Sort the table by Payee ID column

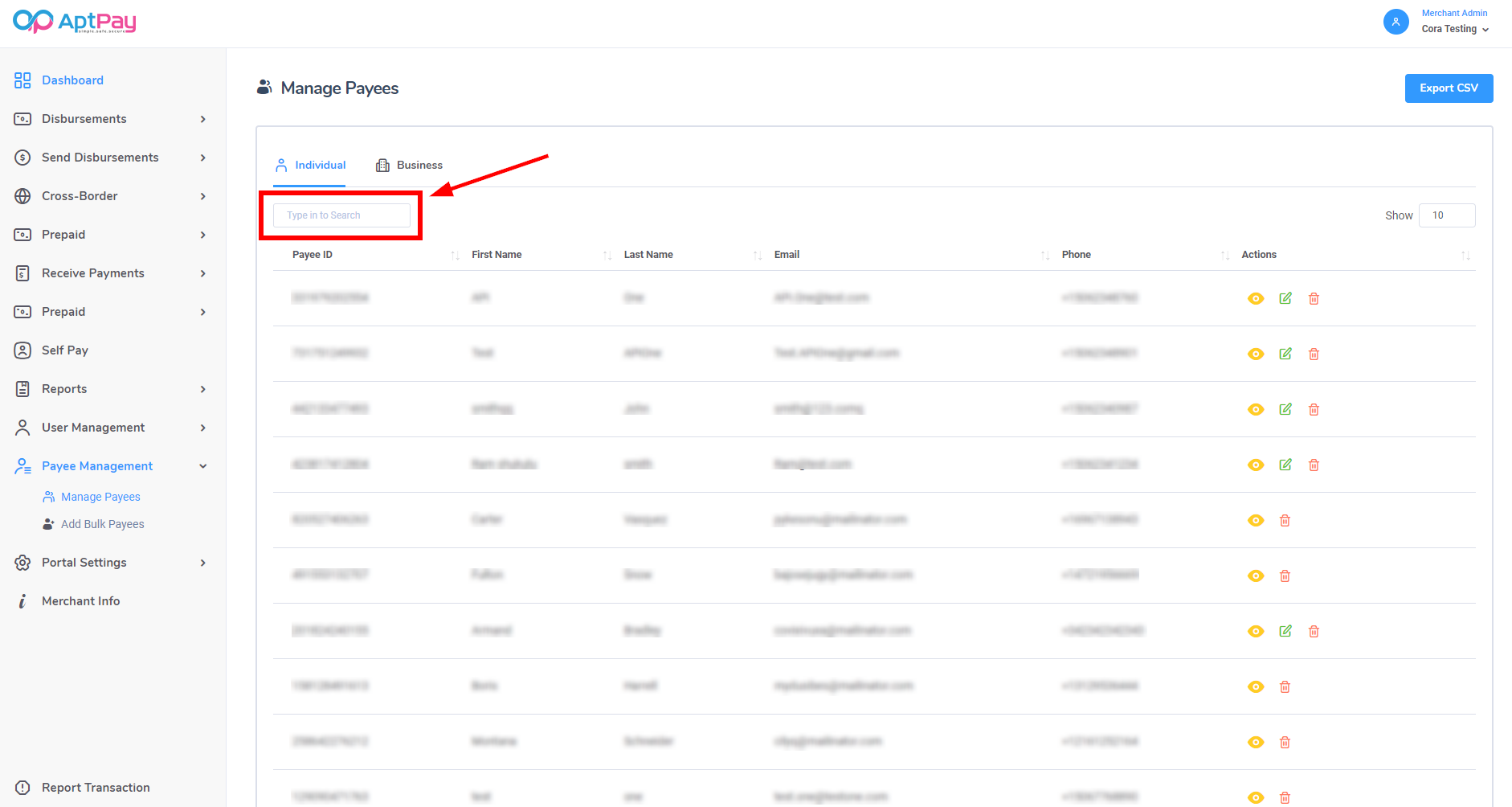313,255
